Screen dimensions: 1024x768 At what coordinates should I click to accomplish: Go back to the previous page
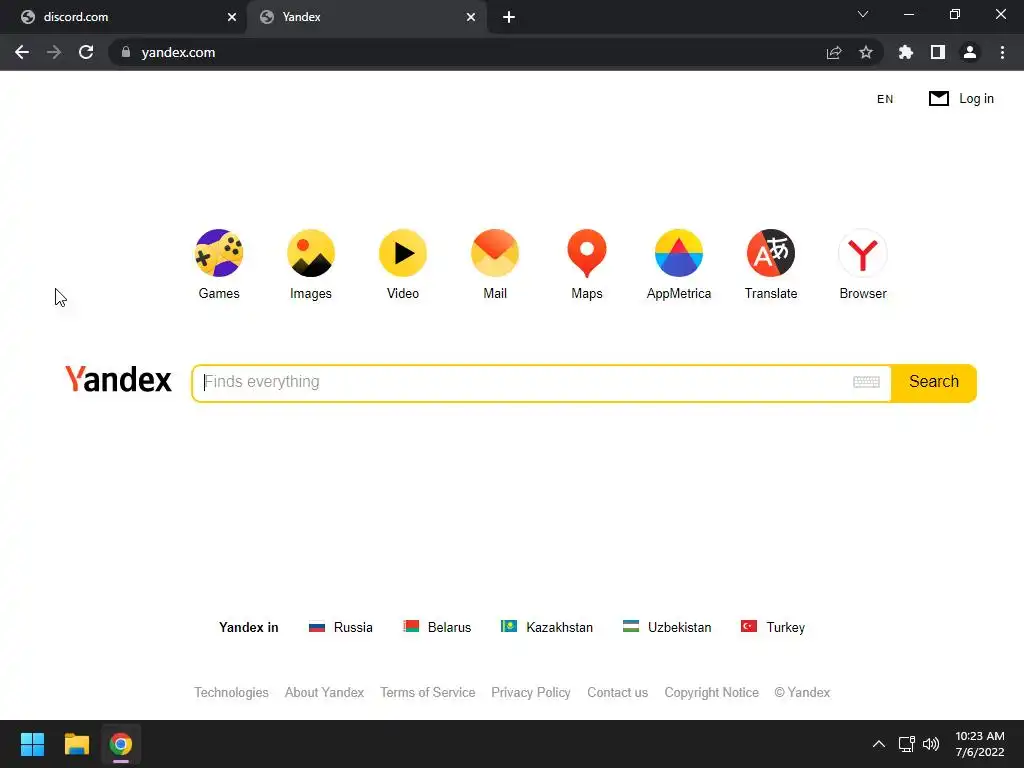click(22, 52)
